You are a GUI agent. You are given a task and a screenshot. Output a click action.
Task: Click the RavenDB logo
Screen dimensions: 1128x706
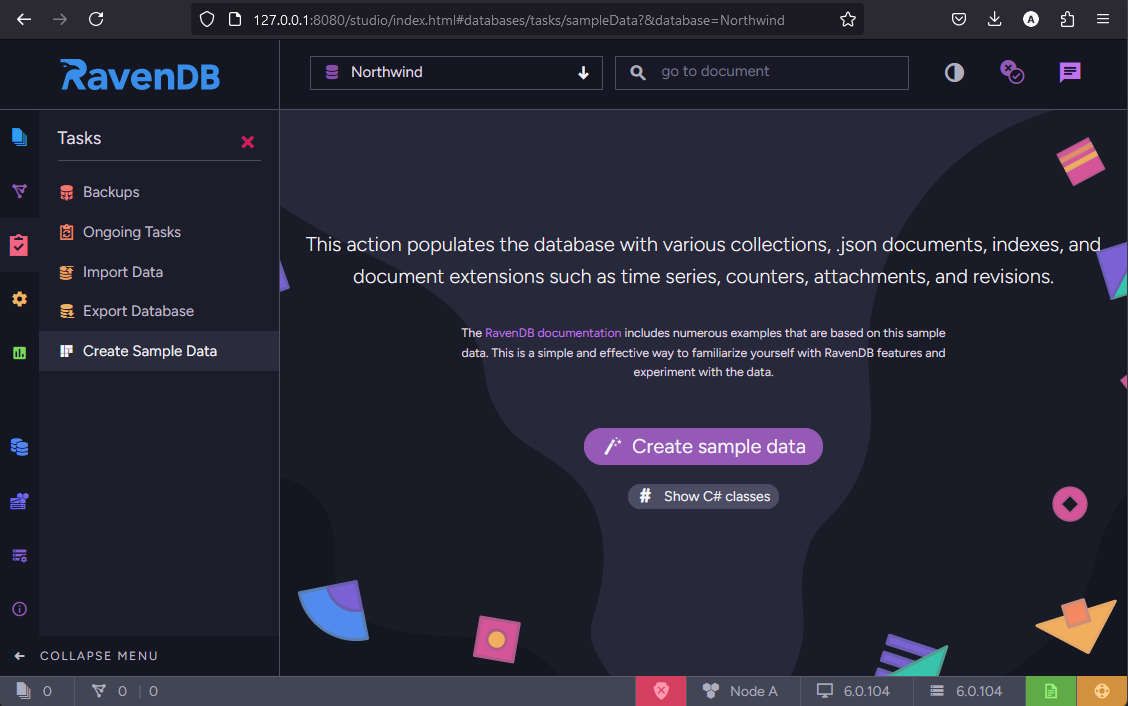[140, 75]
